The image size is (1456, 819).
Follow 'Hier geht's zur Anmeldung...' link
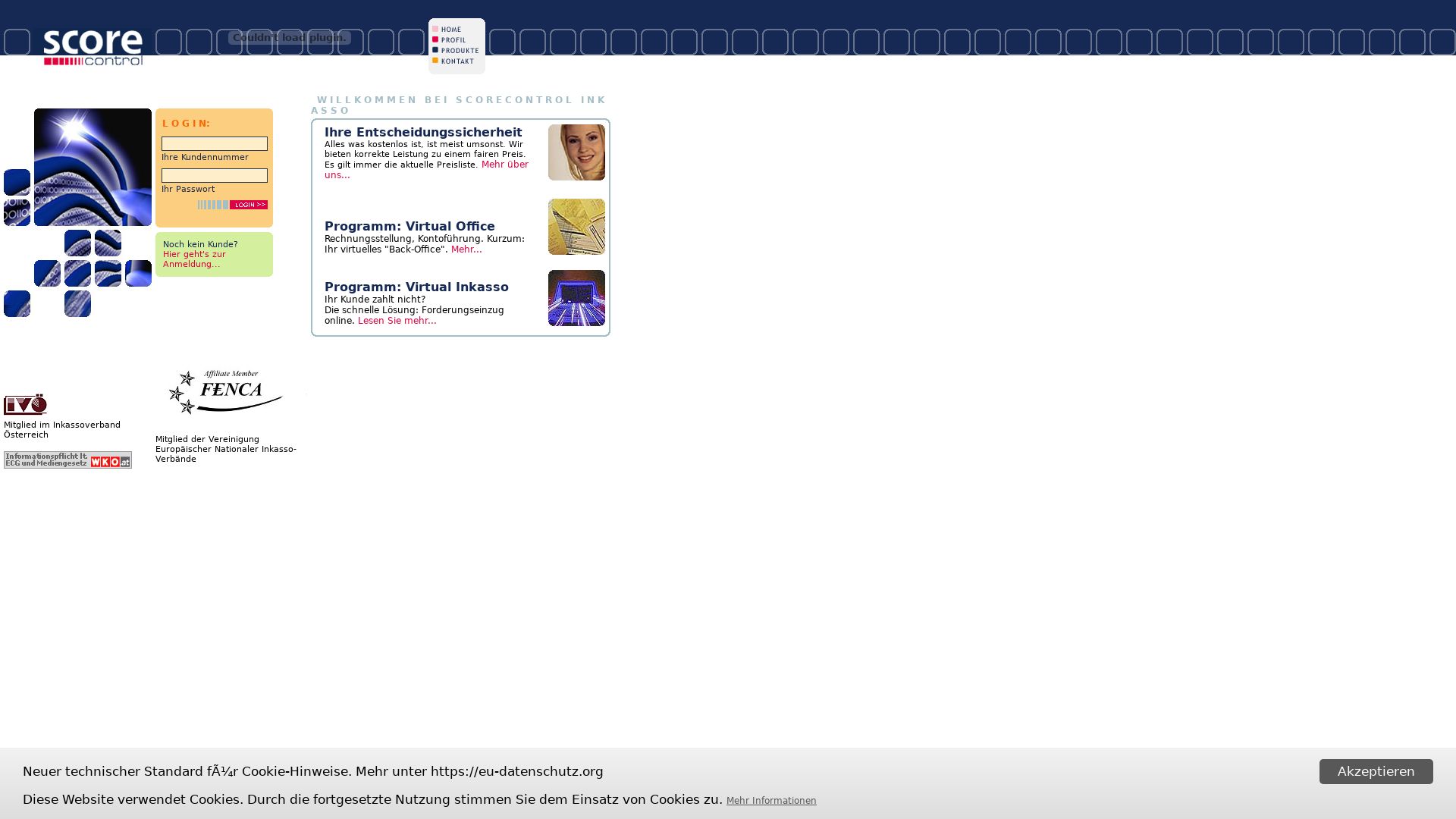194,259
